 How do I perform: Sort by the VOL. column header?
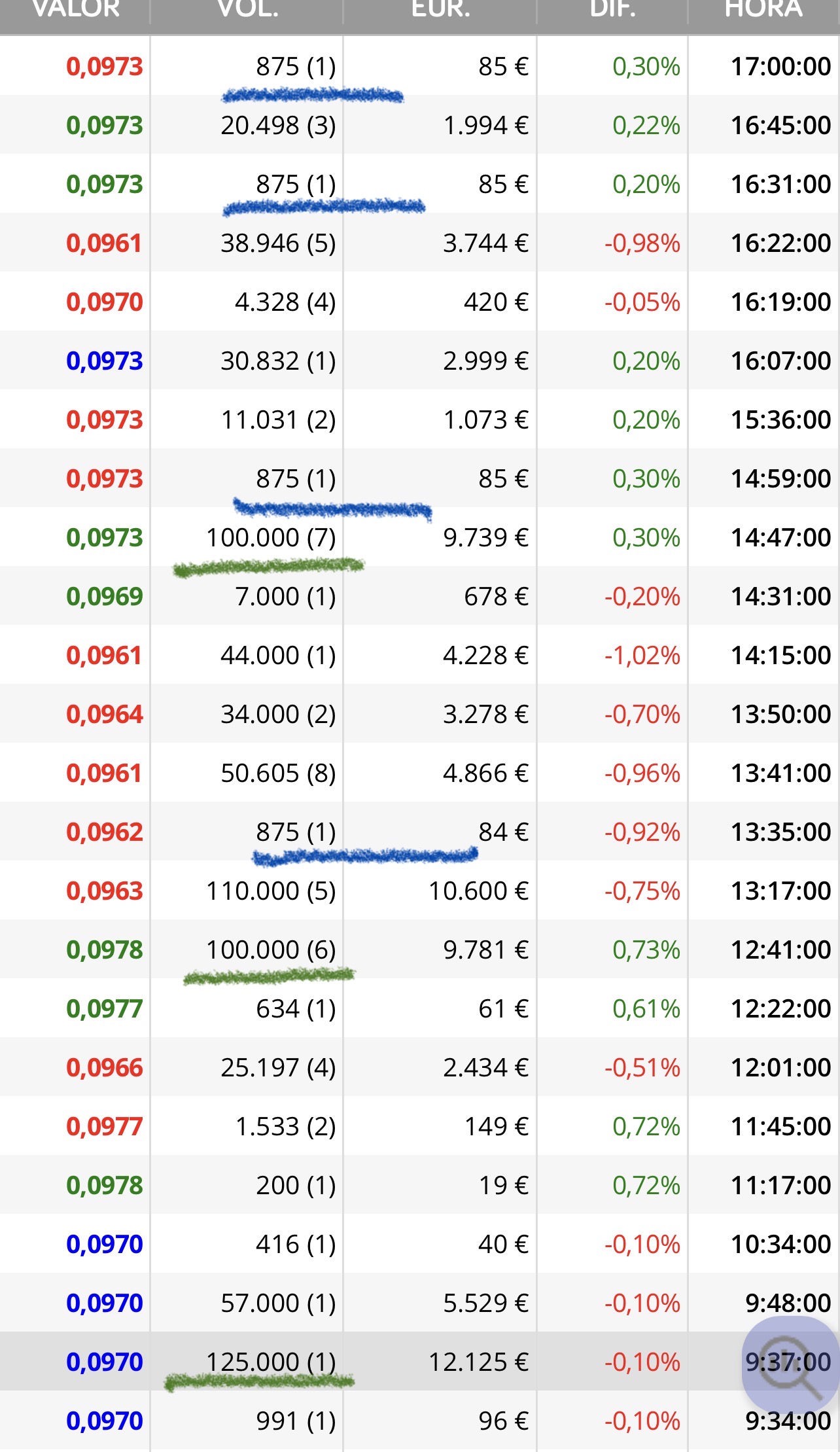point(248,10)
